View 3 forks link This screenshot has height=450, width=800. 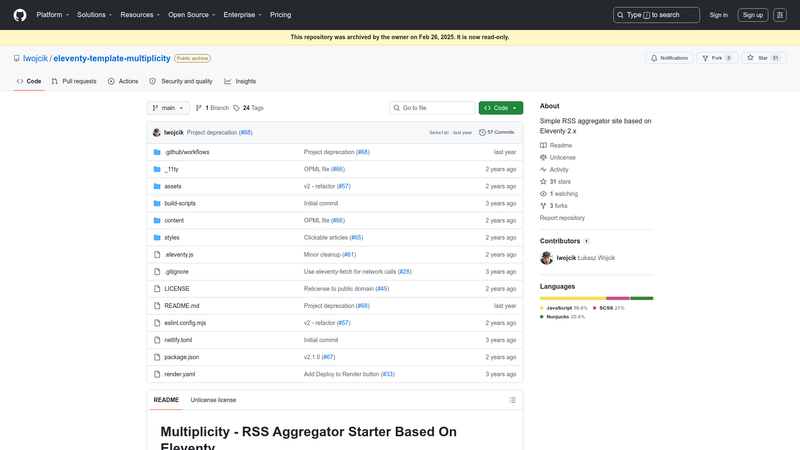[x=554, y=206]
